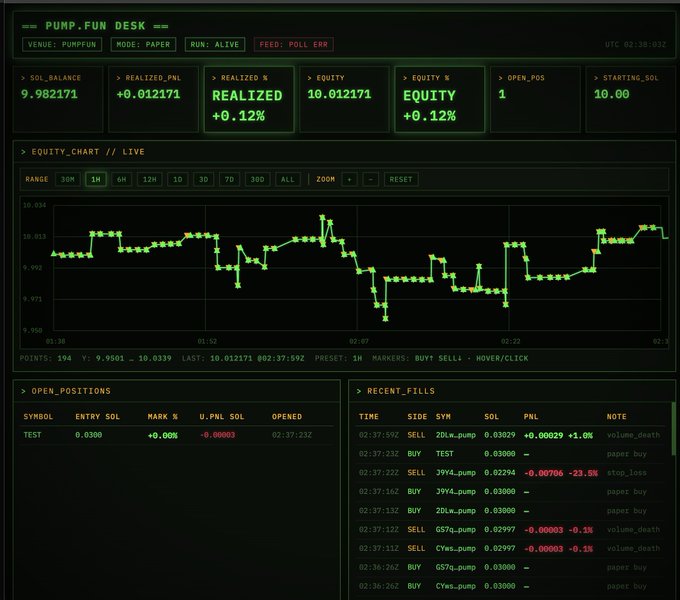Open the REALIZED_PNL card

click(154, 99)
